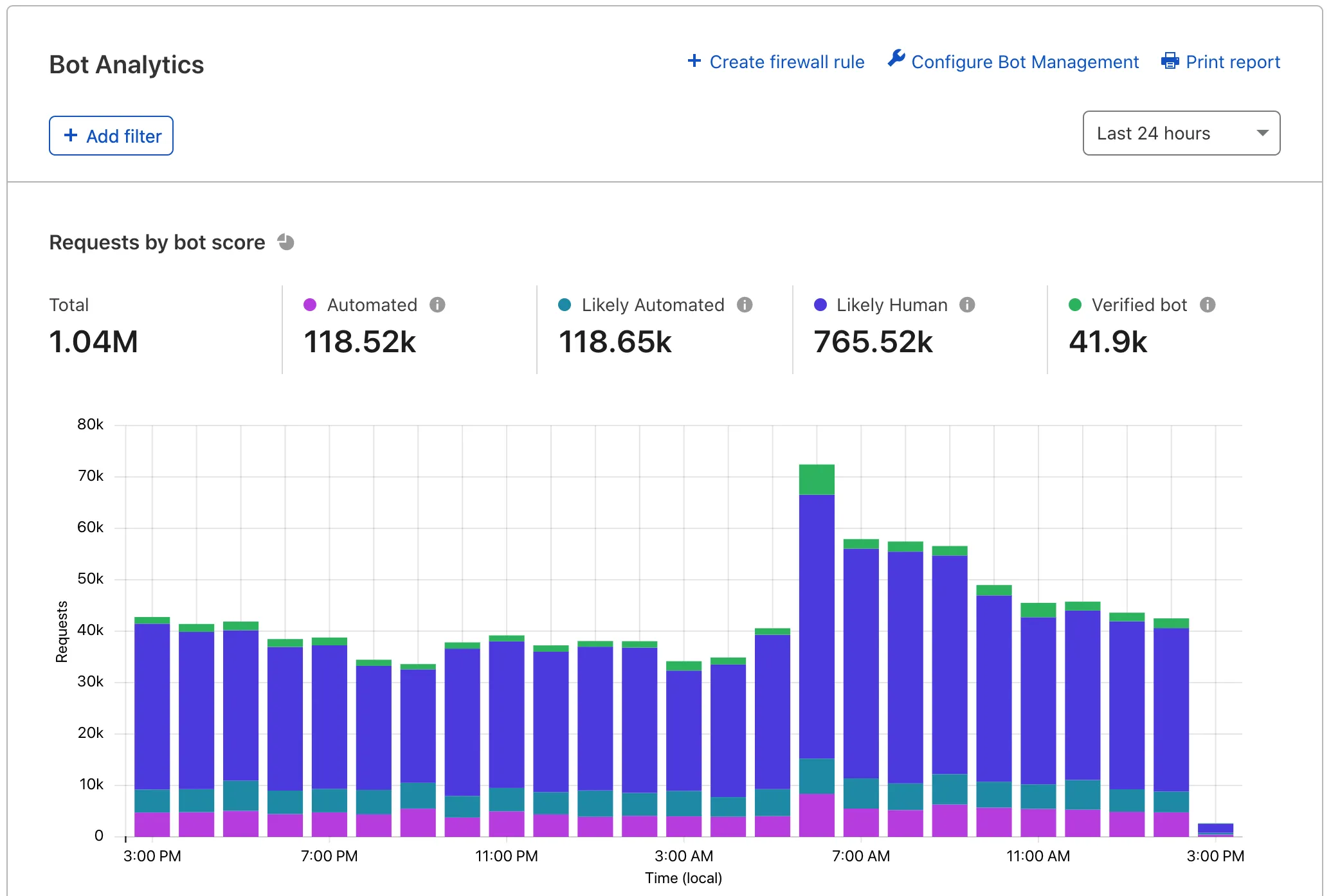This screenshot has height=896, width=1331.
Task: Click the info icon next to Verified bot
Action: pos(1208,305)
